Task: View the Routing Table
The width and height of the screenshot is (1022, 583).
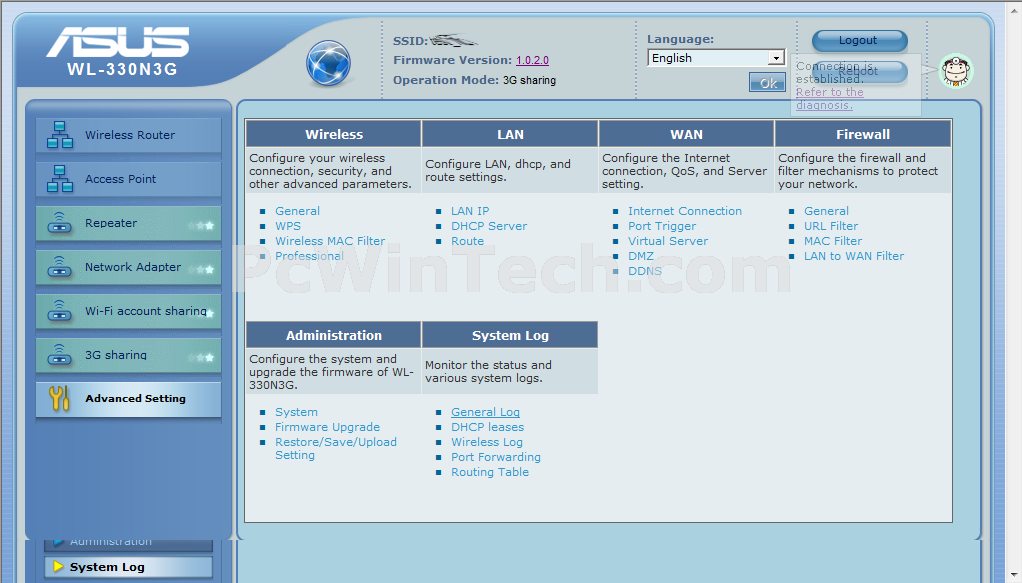Action: point(490,472)
